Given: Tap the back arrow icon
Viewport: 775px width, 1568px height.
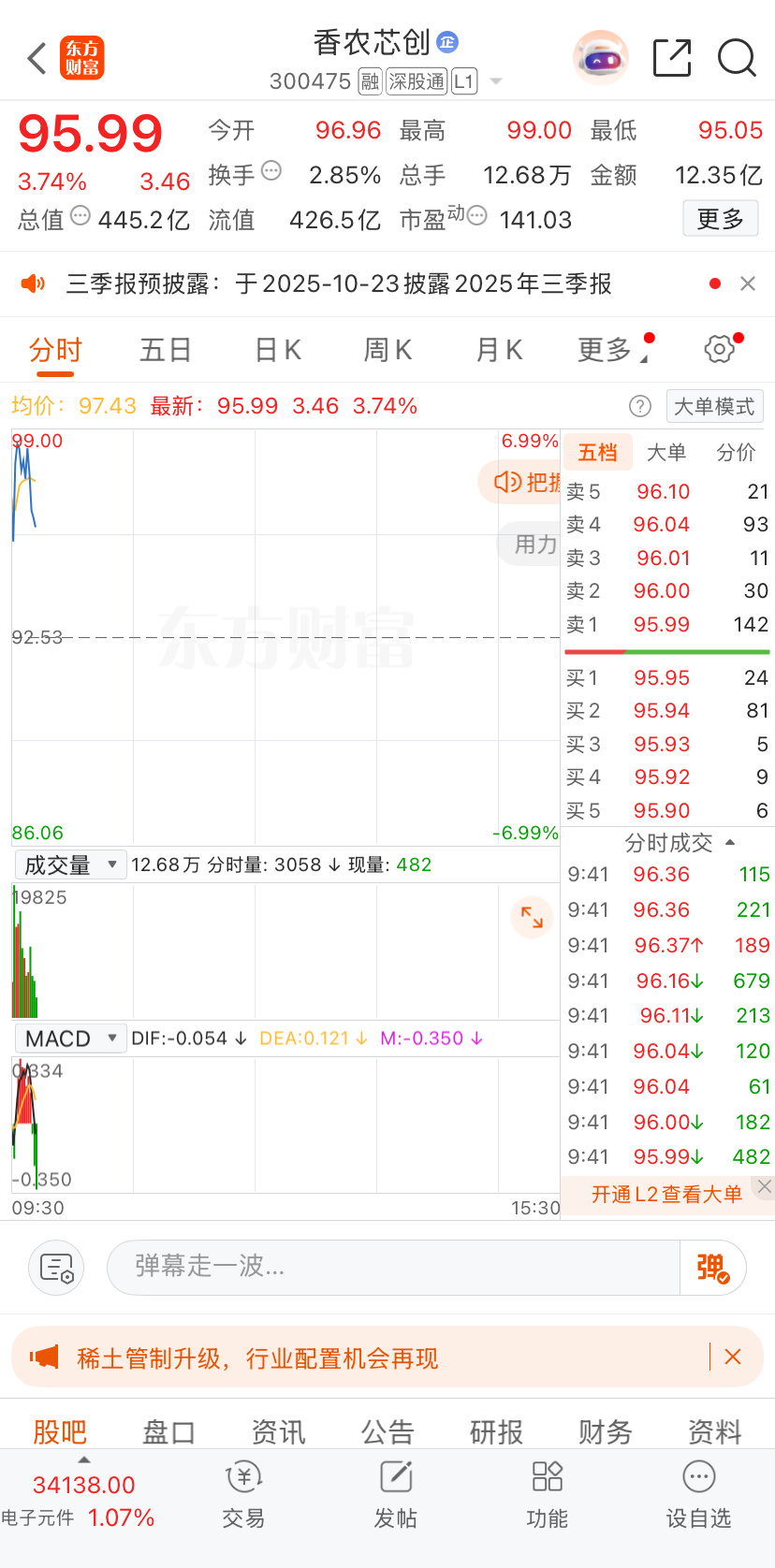Looking at the screenshot, I should pos(37,58).
